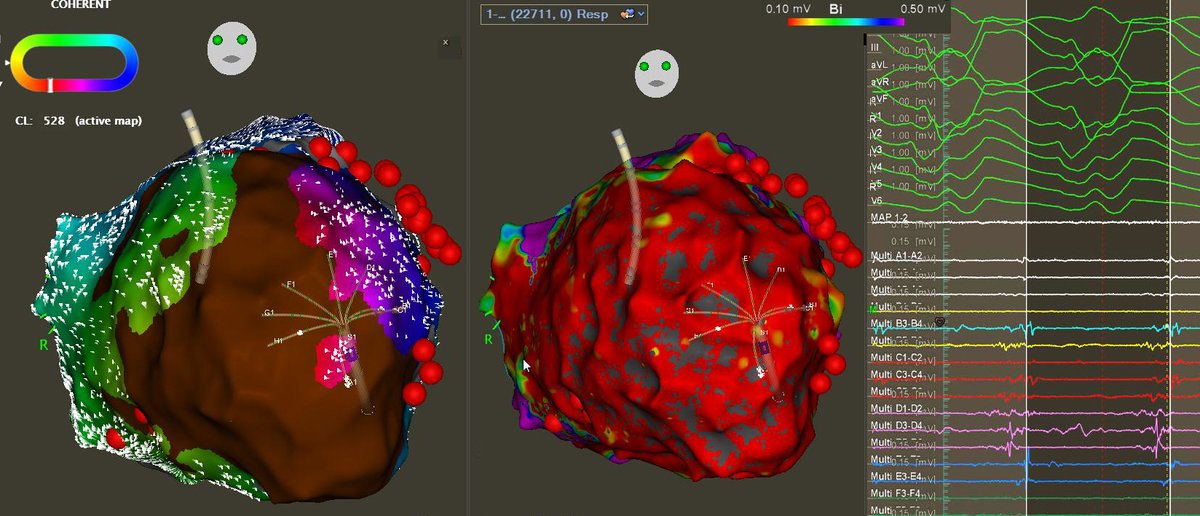The image size is (1200, 516).
Task: Click the white marker on the coherent color wheel
Action: [x=49, y=86]
